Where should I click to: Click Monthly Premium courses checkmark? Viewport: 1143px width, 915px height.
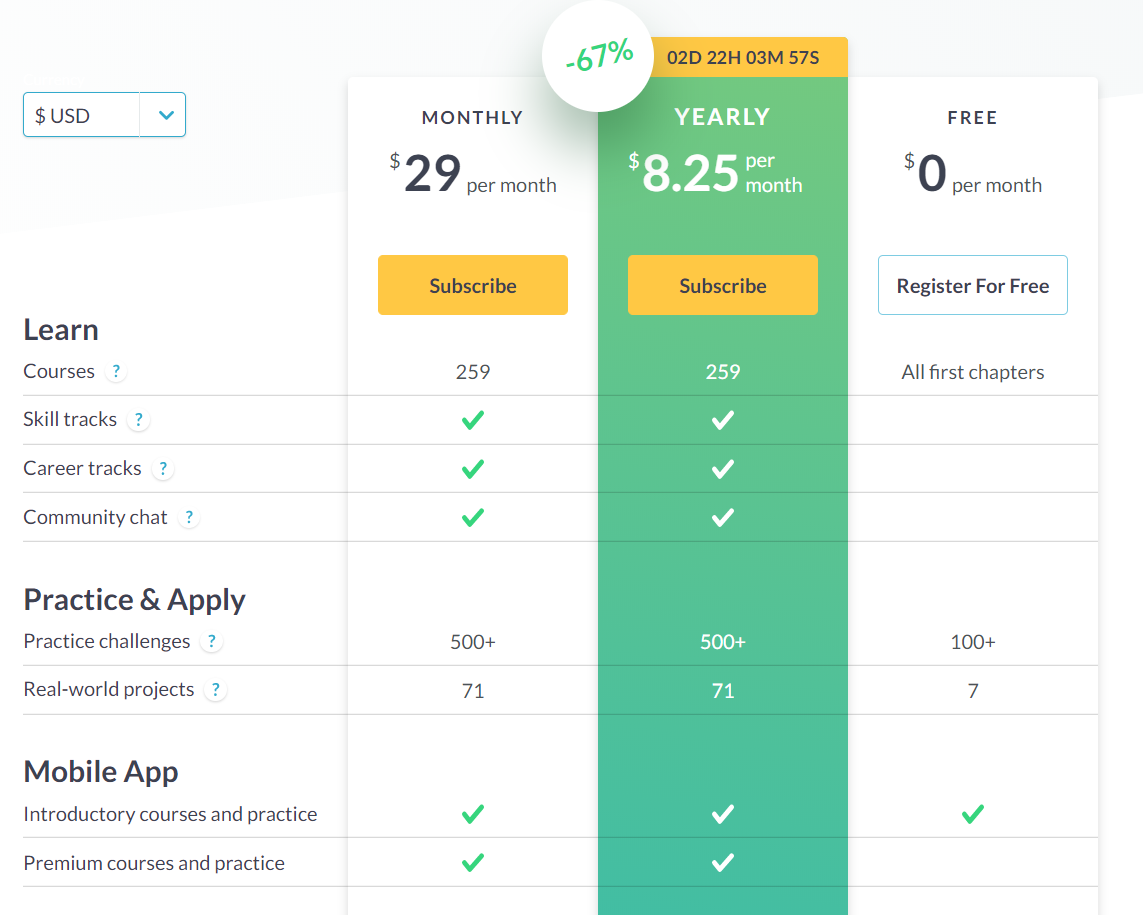[472, 863]
